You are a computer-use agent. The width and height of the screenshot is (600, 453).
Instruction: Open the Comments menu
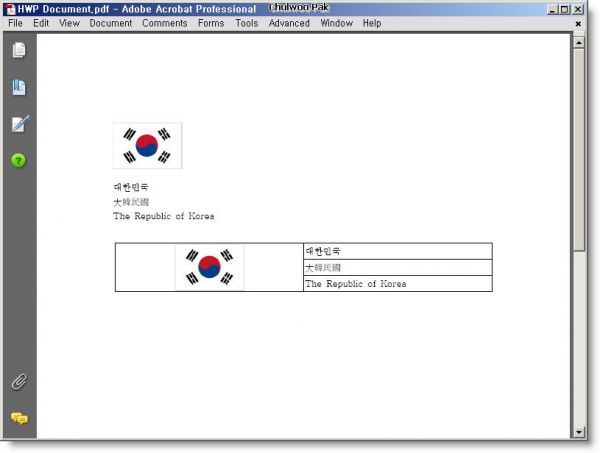tap(165, 23)
